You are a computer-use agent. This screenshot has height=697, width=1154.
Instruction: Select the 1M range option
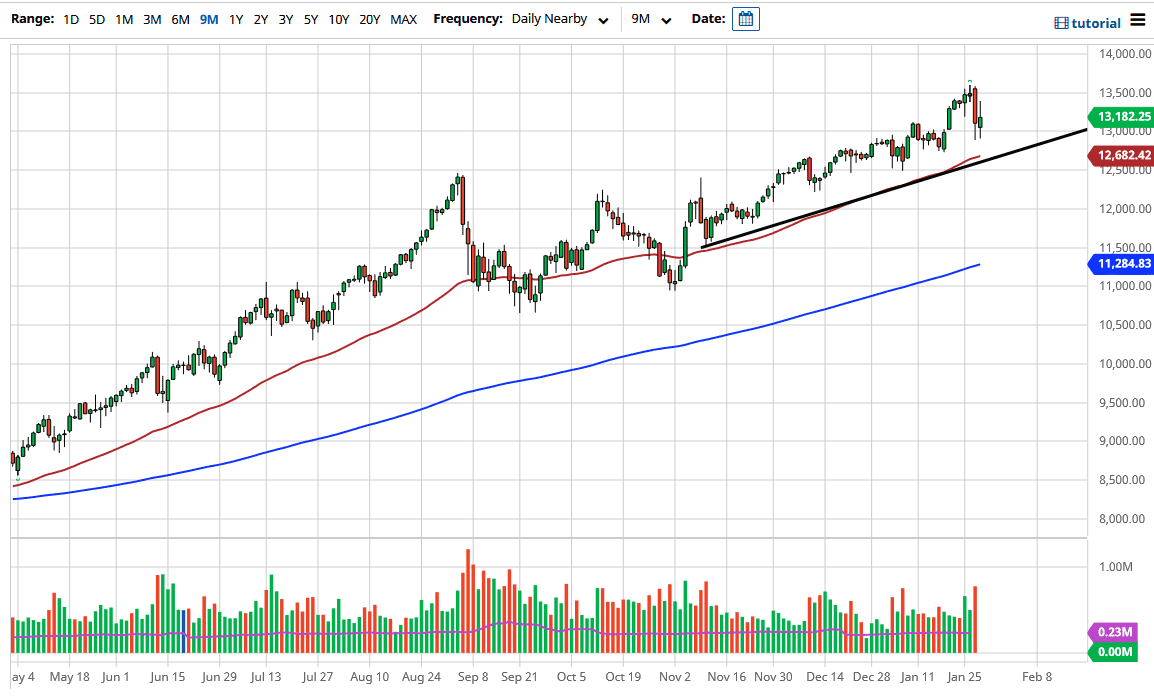coord(123,18)
